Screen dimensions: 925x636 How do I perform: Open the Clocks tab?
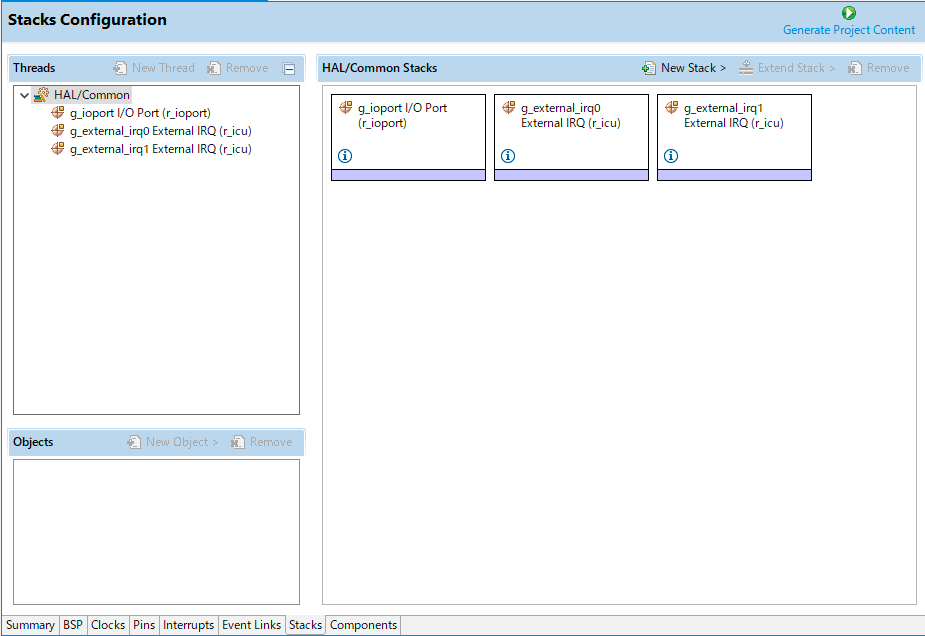coord(108,625)
